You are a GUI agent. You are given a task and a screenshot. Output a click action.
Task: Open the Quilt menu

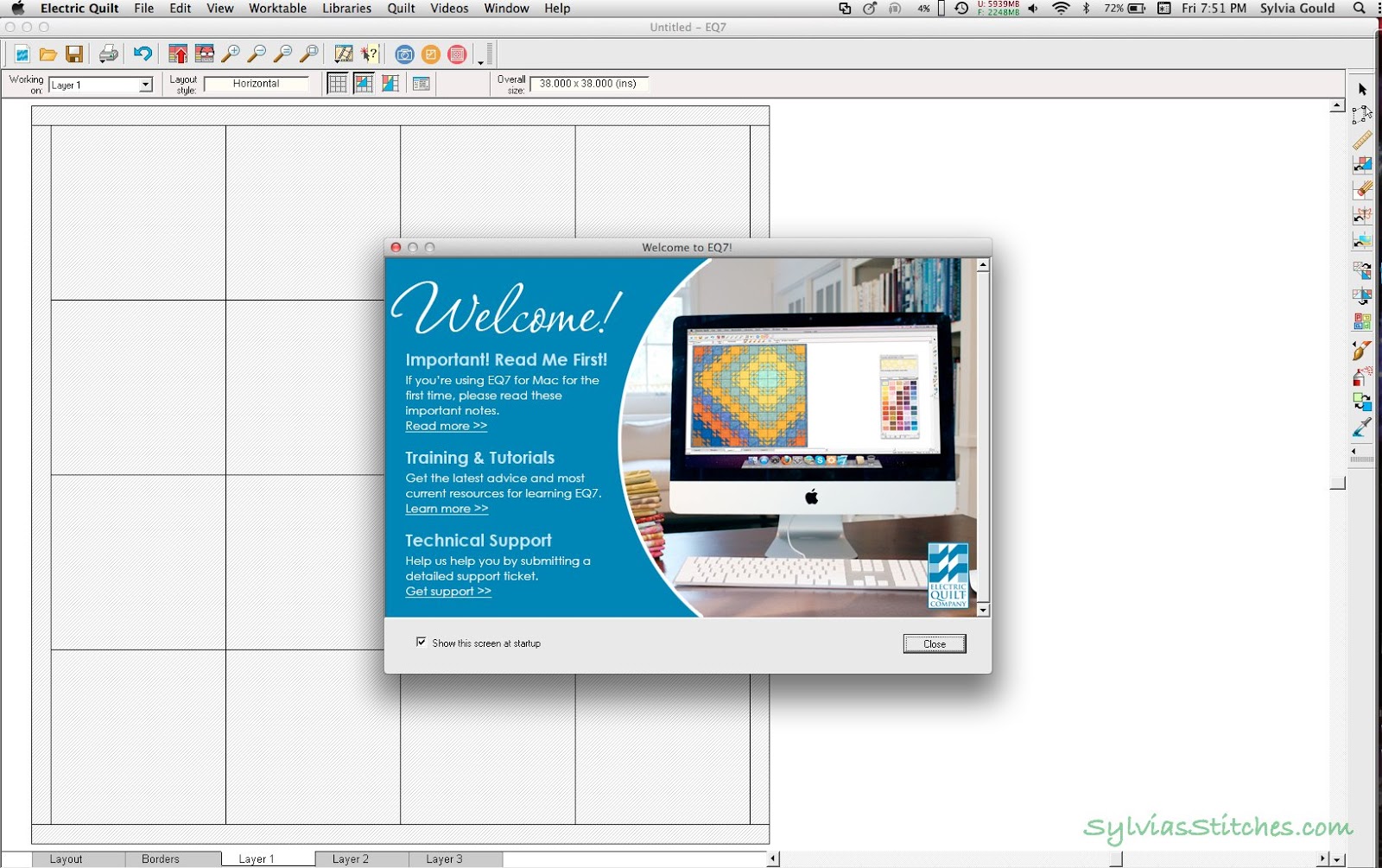pos(401,9)
